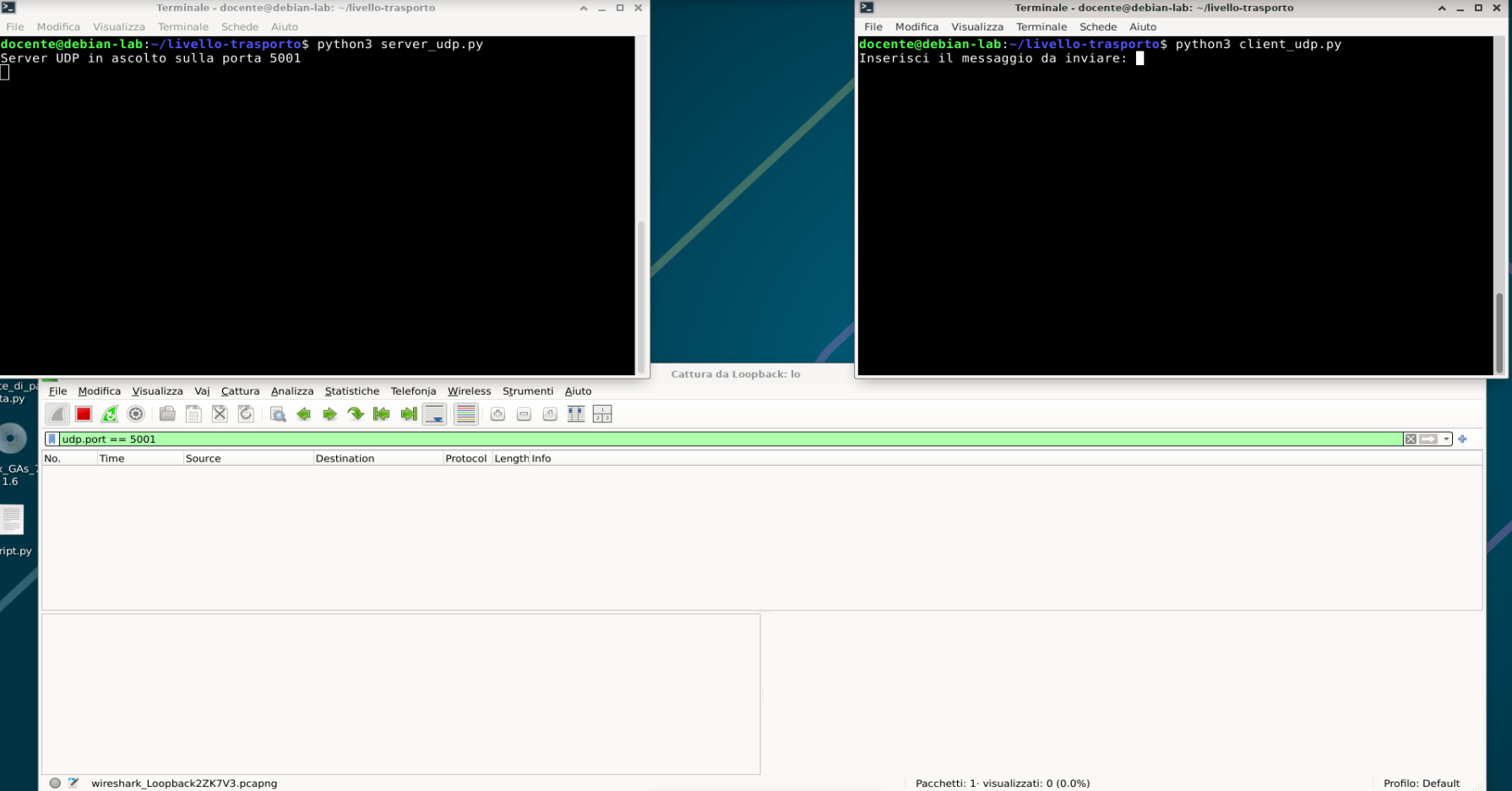Click the go to specified packet icon
The width and height of the screenshot is (1512, 791).
pos(356,414)
